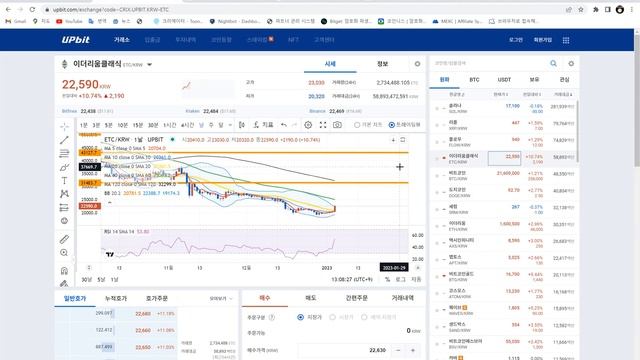This screenshot has width=640, height=360.
Task: Select the 기본 차트 radio option
Action: 357,125
